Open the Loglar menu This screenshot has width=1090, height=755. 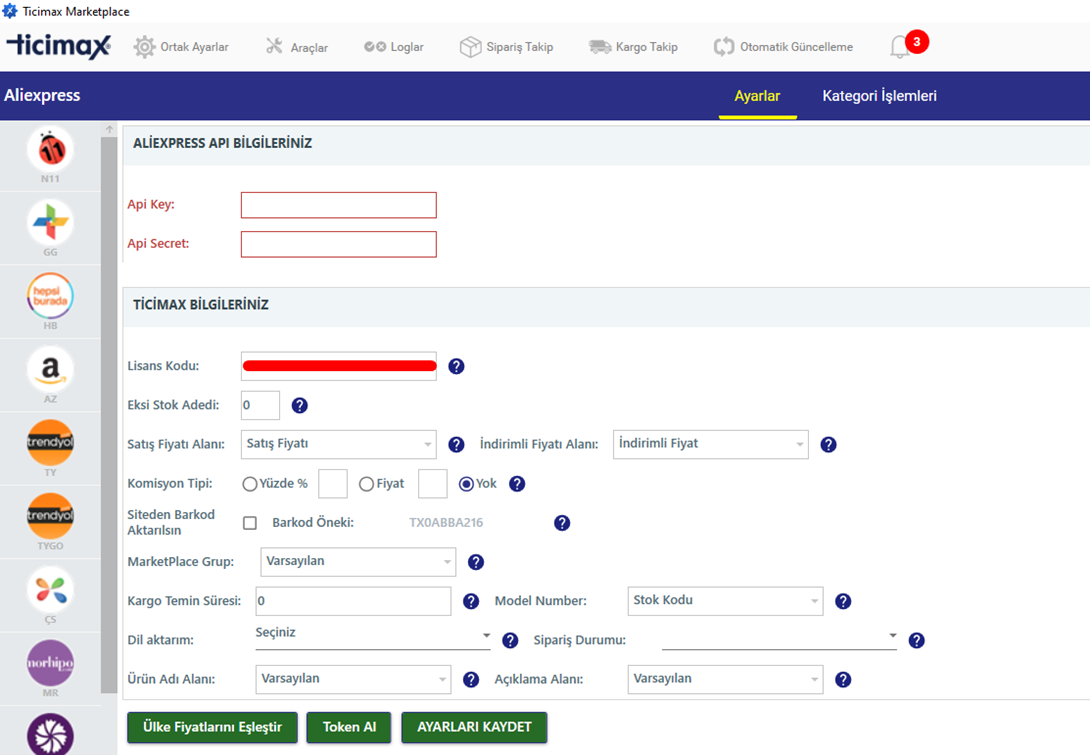pyautogui.click(x=393, y=47)
